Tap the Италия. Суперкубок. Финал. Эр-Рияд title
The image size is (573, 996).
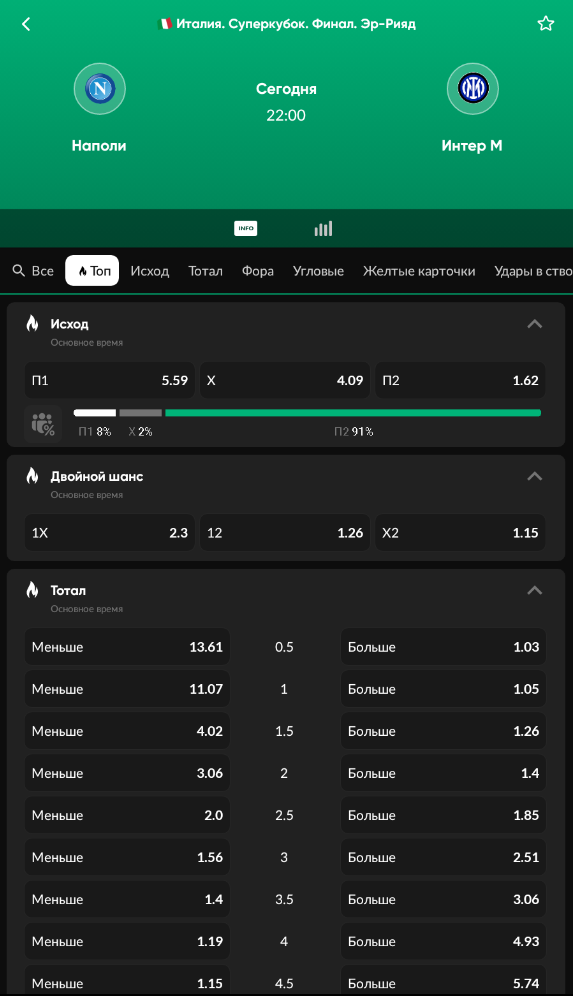(x=295, y=24)
